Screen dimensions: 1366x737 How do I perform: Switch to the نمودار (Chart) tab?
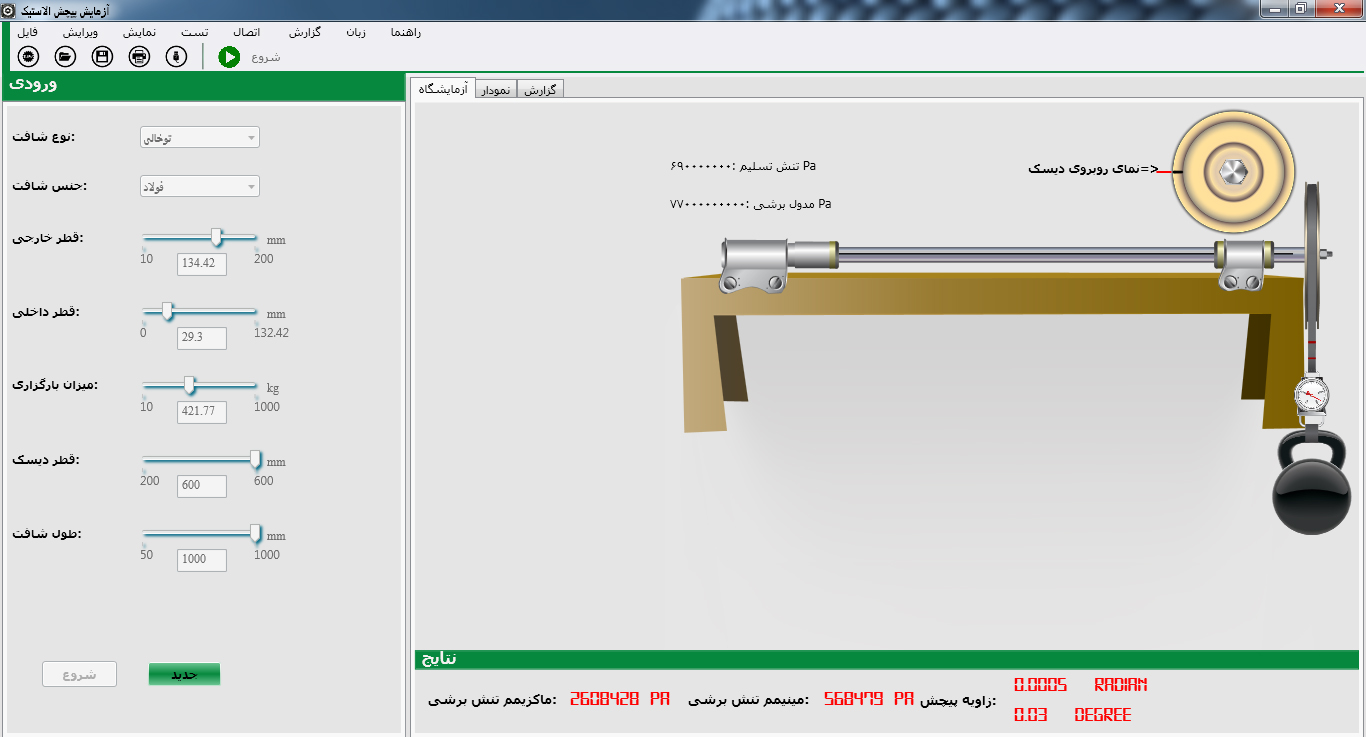[496, 90]
